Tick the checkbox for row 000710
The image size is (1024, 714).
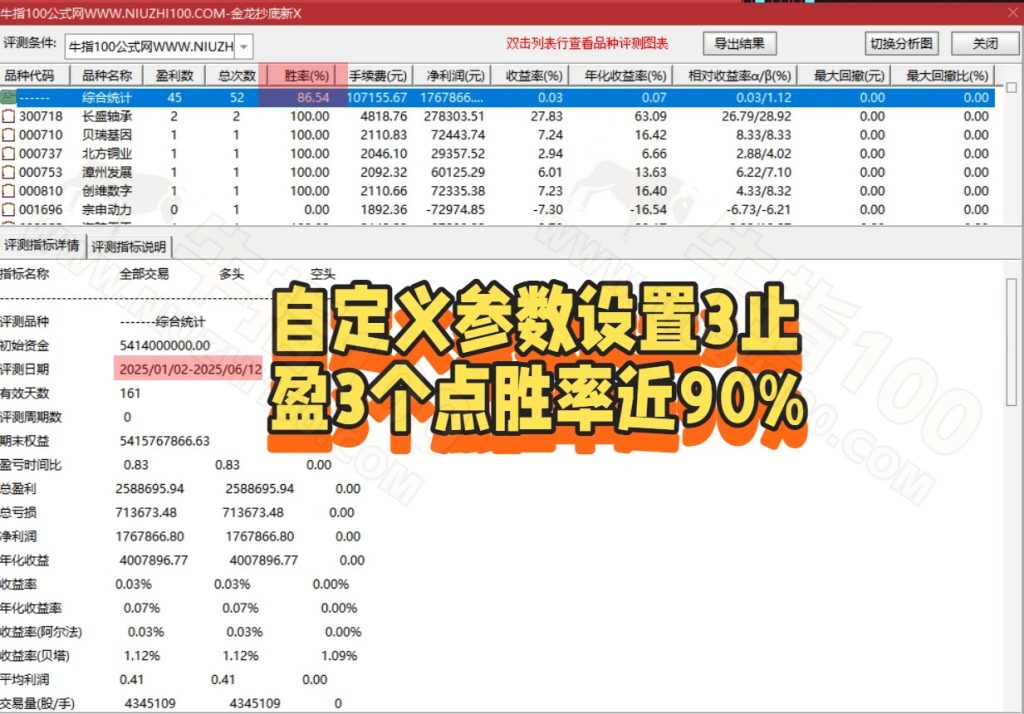click(8, 135)
